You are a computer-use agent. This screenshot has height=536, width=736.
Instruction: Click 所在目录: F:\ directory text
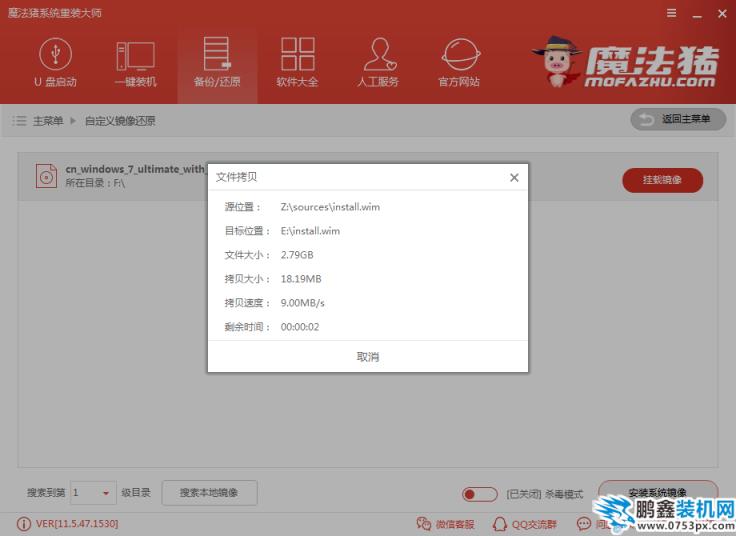click(95, 183)
